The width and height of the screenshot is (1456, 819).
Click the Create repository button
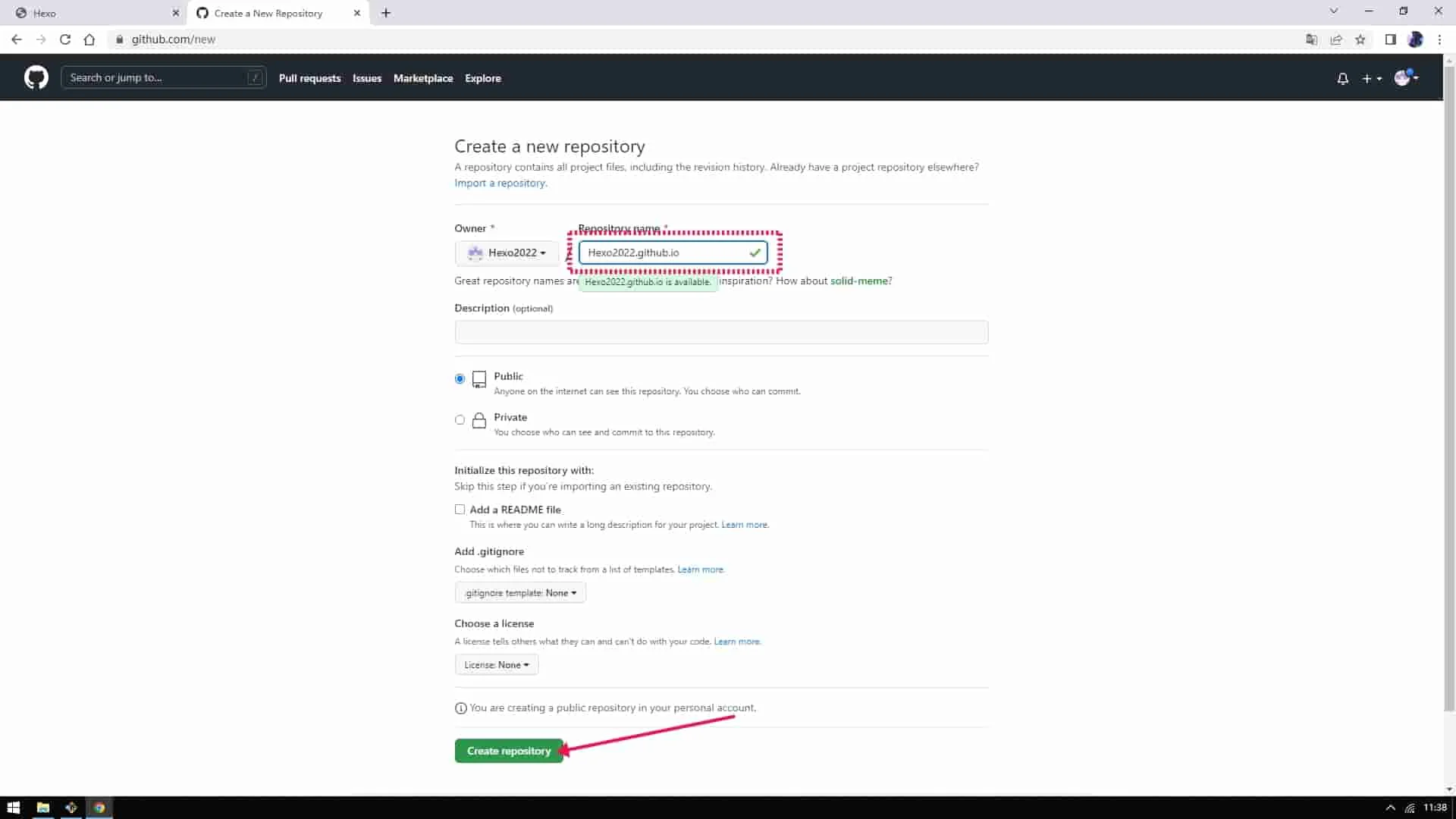(509, 751)
